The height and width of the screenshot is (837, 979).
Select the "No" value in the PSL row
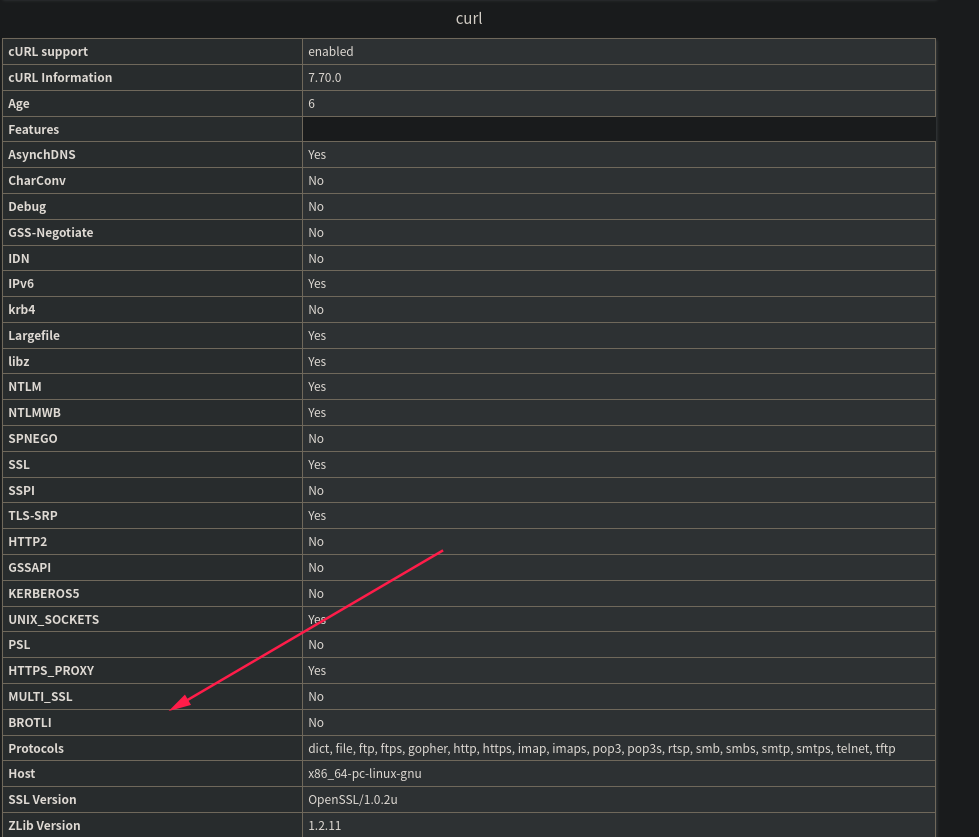(316, 645)
